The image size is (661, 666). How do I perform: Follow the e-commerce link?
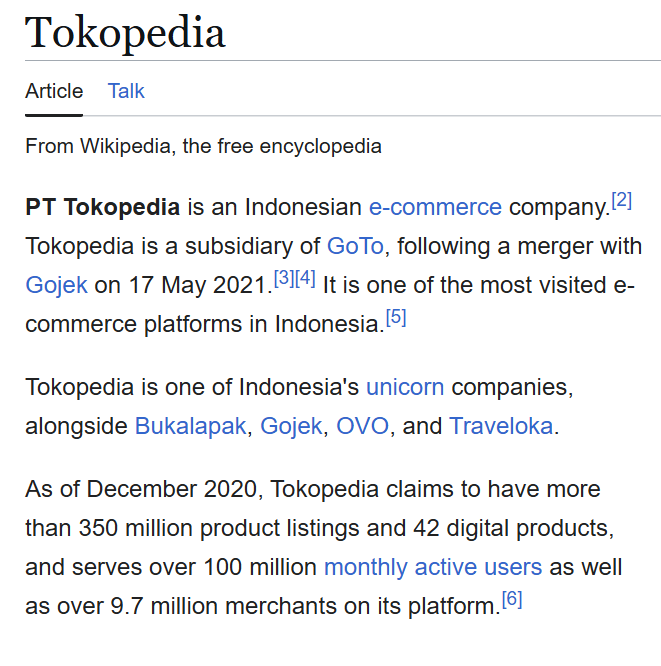tap(435, 208)
